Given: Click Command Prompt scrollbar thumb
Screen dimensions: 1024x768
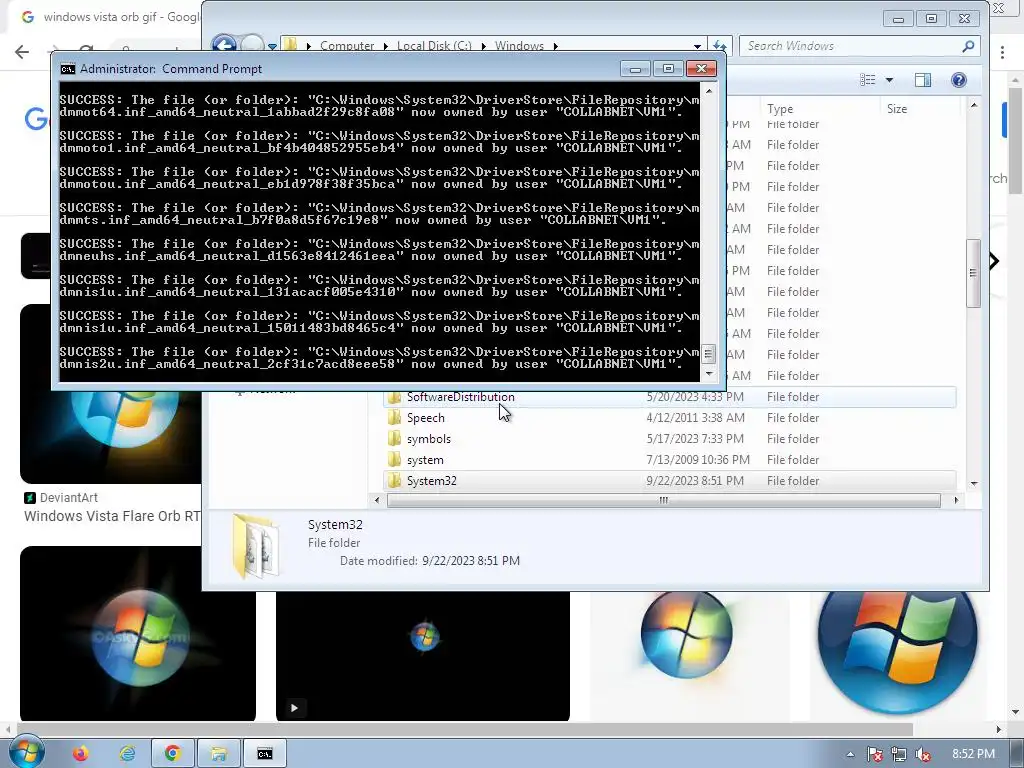Looking at the screenshot, I should (709, 354).
